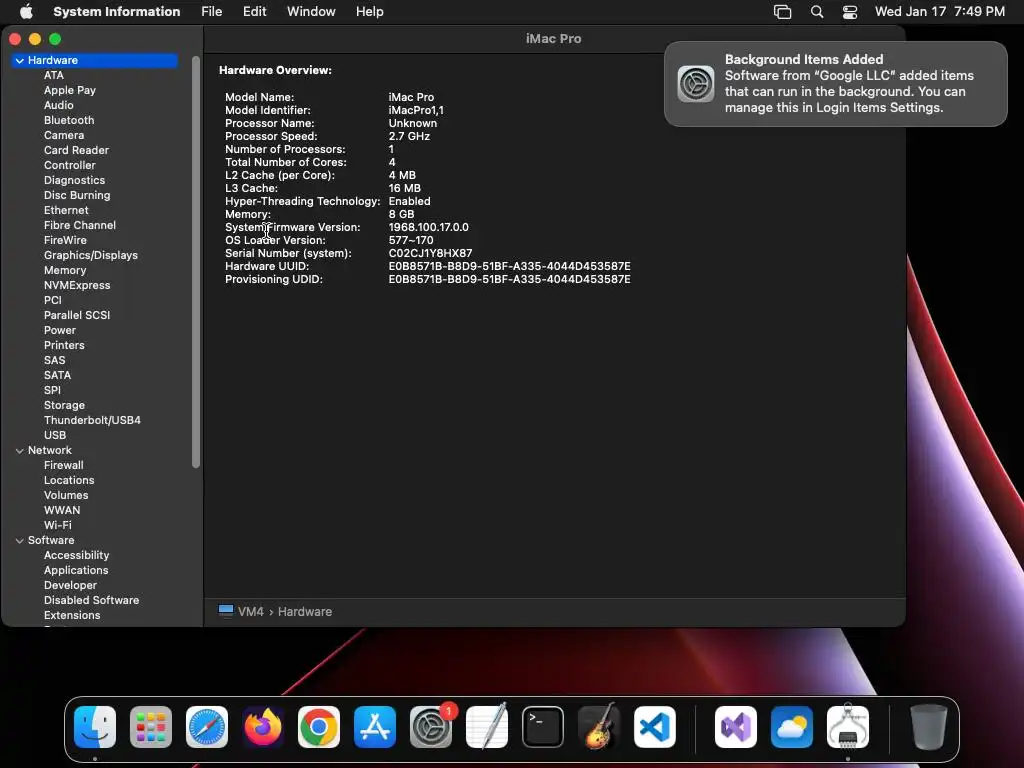Select Power in the sidebar
This screenshot has height=768, width=1024.
pyautogui.click(x=60, y=330)
